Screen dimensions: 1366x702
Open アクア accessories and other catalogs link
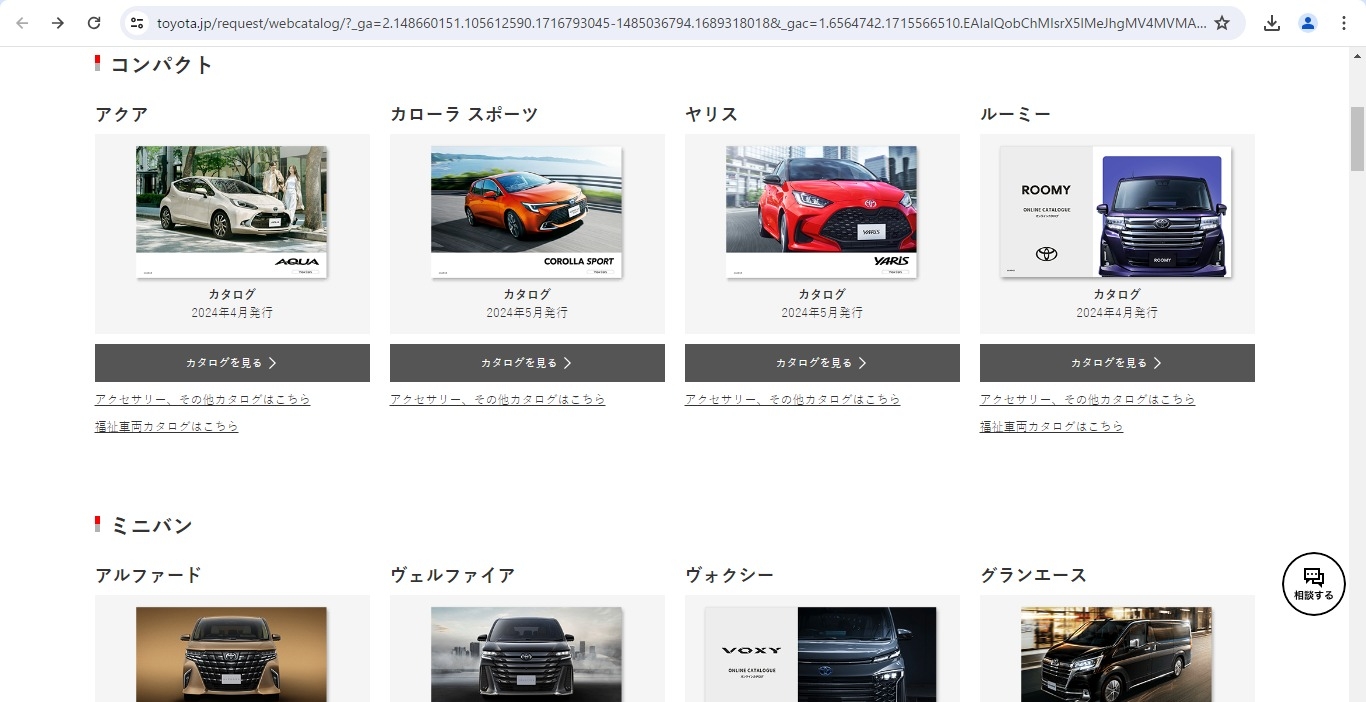tap(203, 399)
